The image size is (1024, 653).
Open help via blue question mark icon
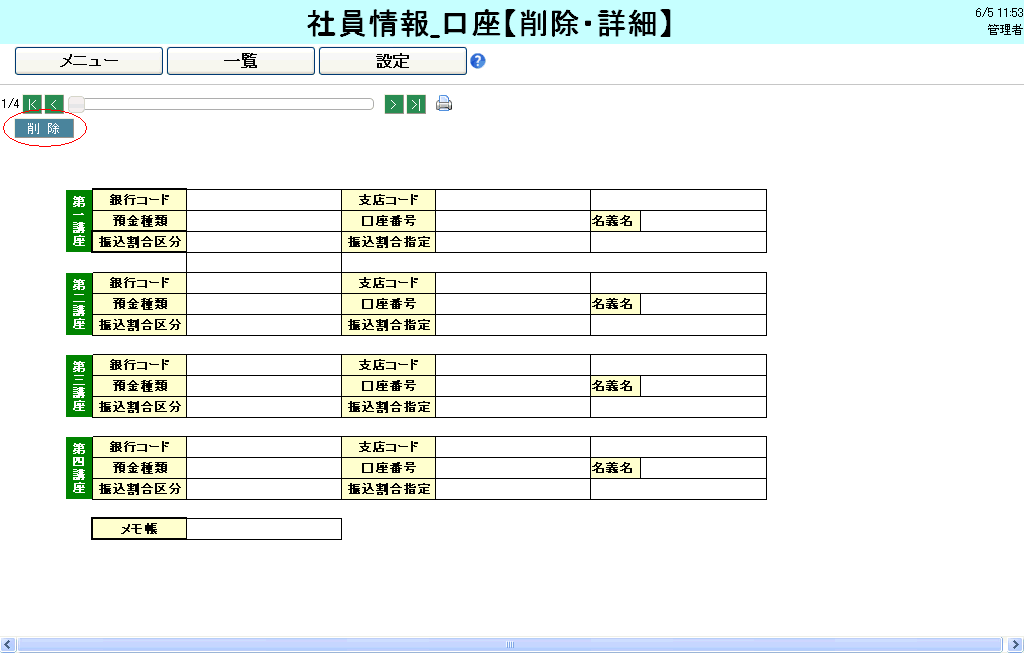(x=478, y=61)
